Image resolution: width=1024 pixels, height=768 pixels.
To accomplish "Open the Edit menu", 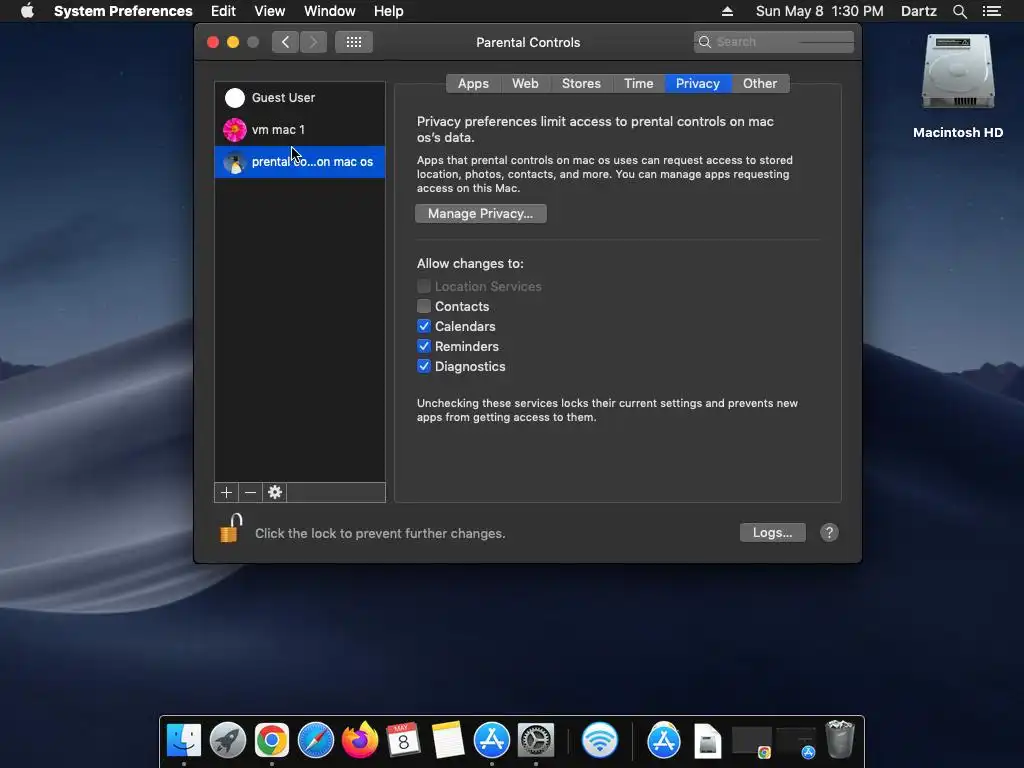I will [x=223, y=11].
